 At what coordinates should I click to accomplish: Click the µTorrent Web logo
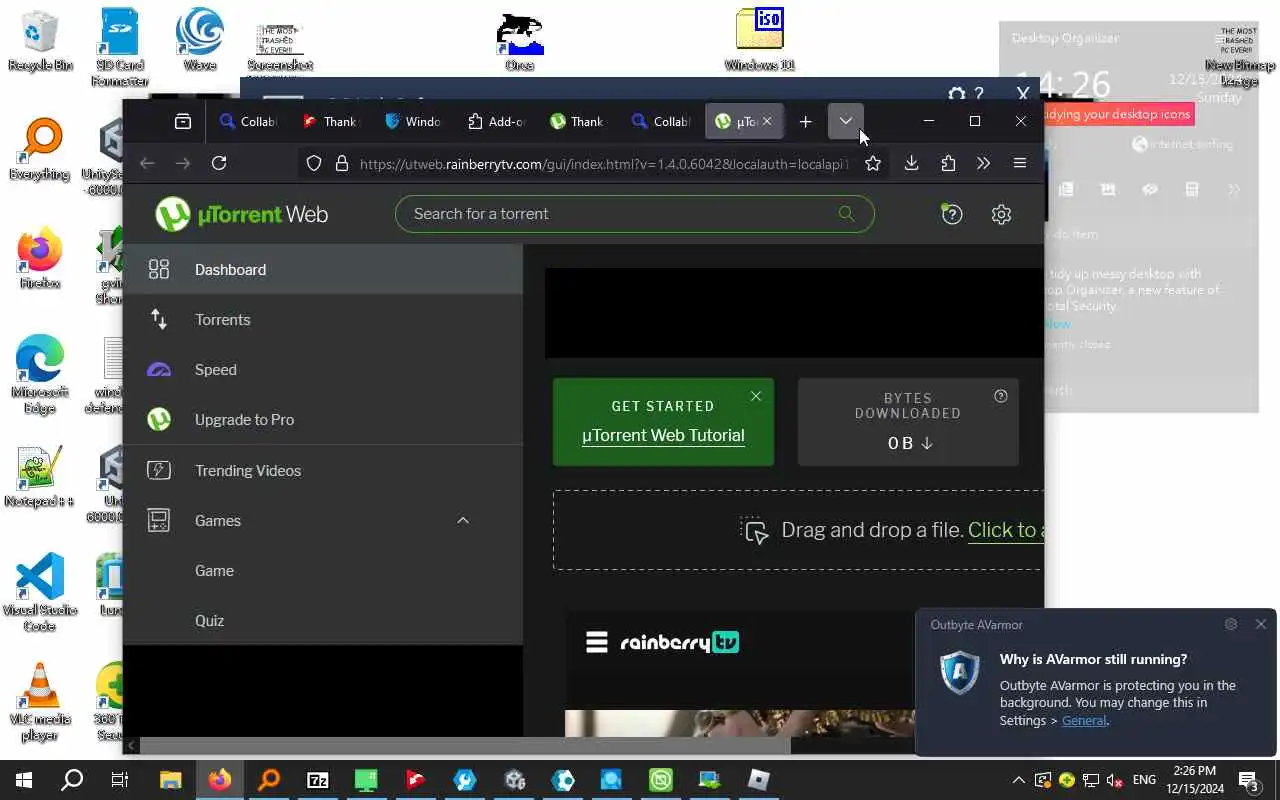pyautogui.click(x=242, y=214)
